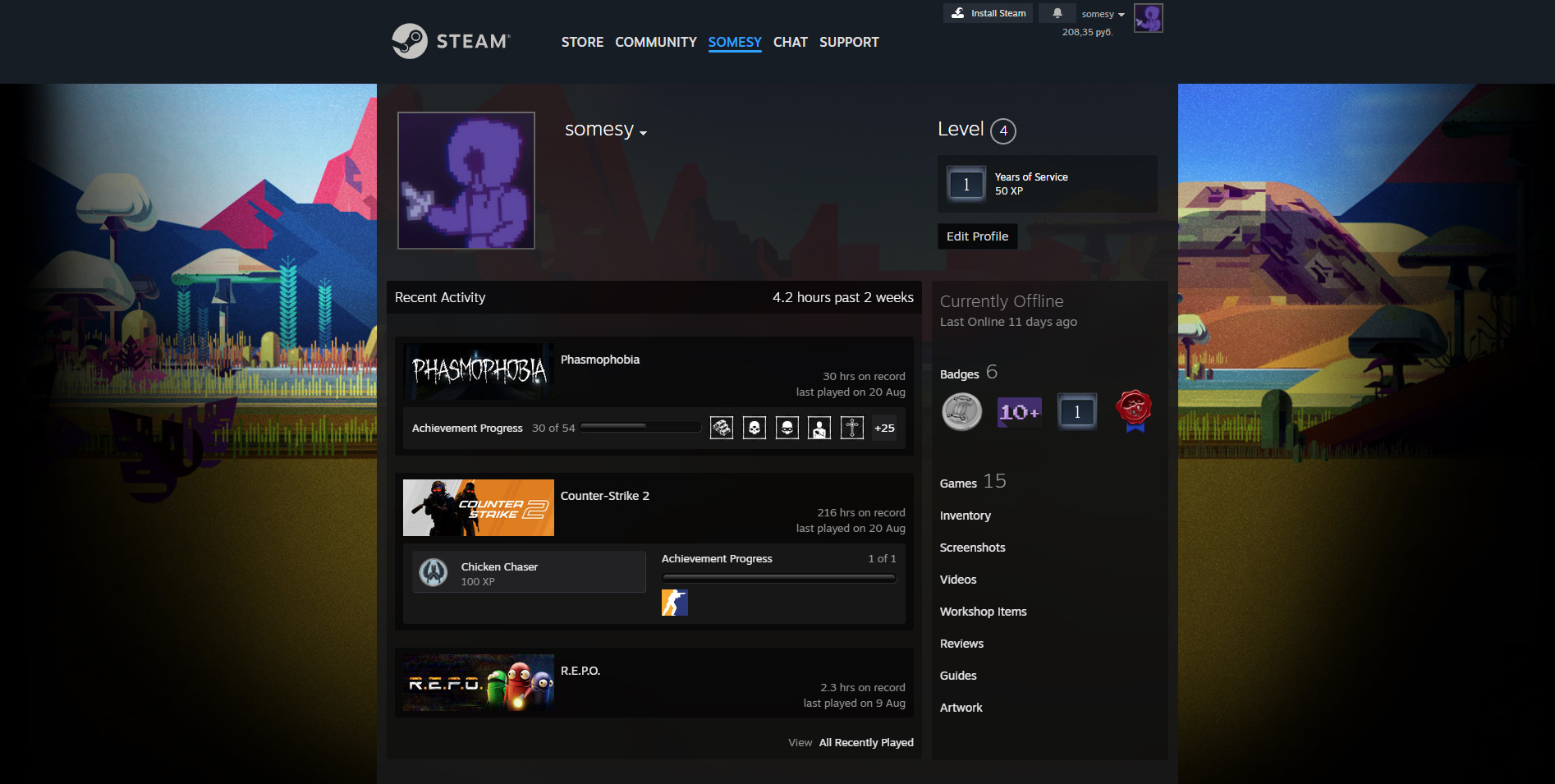The height and width of the screenshot is (784, 1555).
Task: Open the Workshop Items link
Action: point(984,612)
